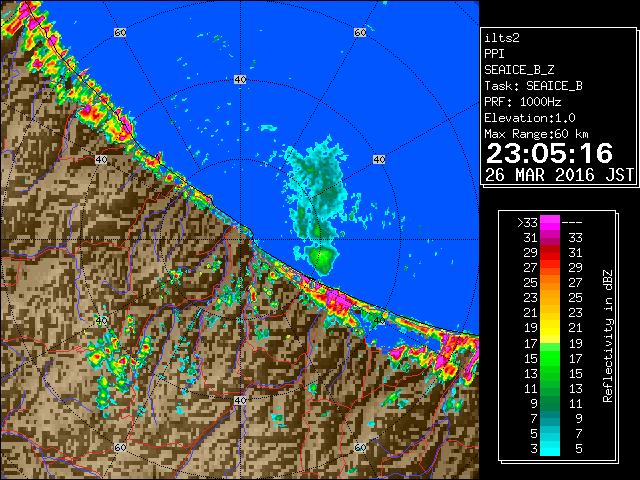Image resolution: width=640 pixels, height=480 pixels.
Task: Click the 'Reflectivity in dBZ' legend title
Action: coord(607,336)
